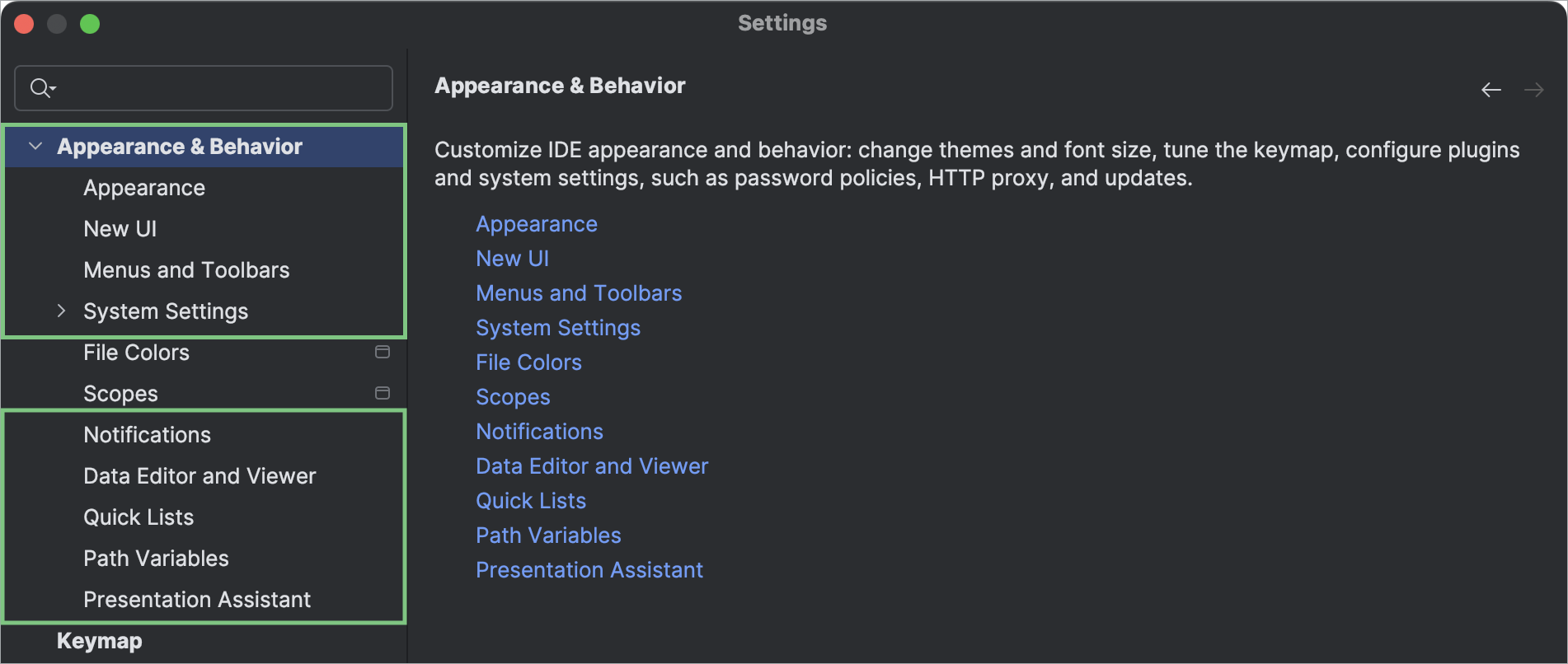Select New UI in the sidebar
This screenshot has height=664, width=1568.
click(120, 228)
